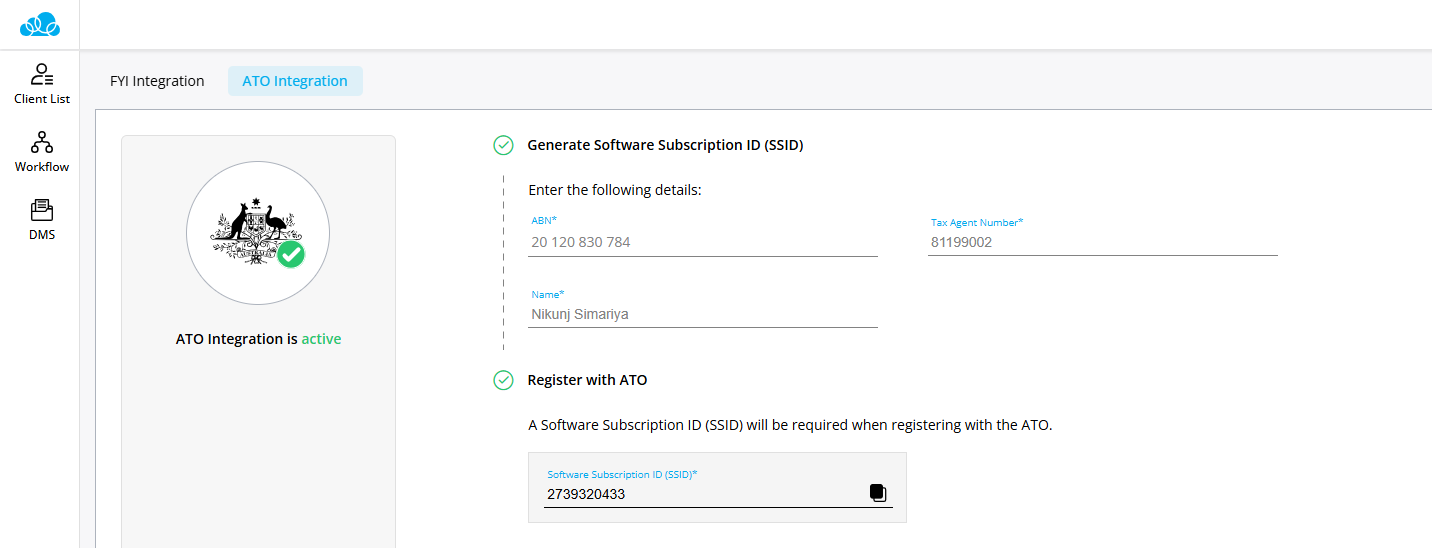This screenshot has height=548, width=1432.
Task: Select the ATO Integration tab
Action: 295,81
